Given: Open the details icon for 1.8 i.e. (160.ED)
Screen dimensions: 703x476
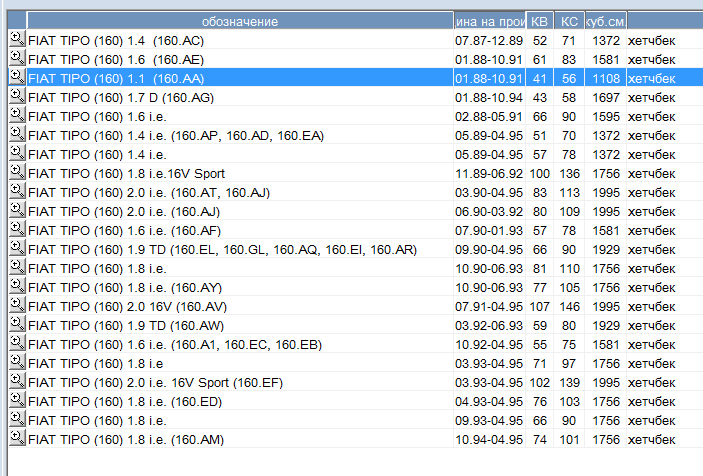Looking at the screenshot, I should [16, 401].
